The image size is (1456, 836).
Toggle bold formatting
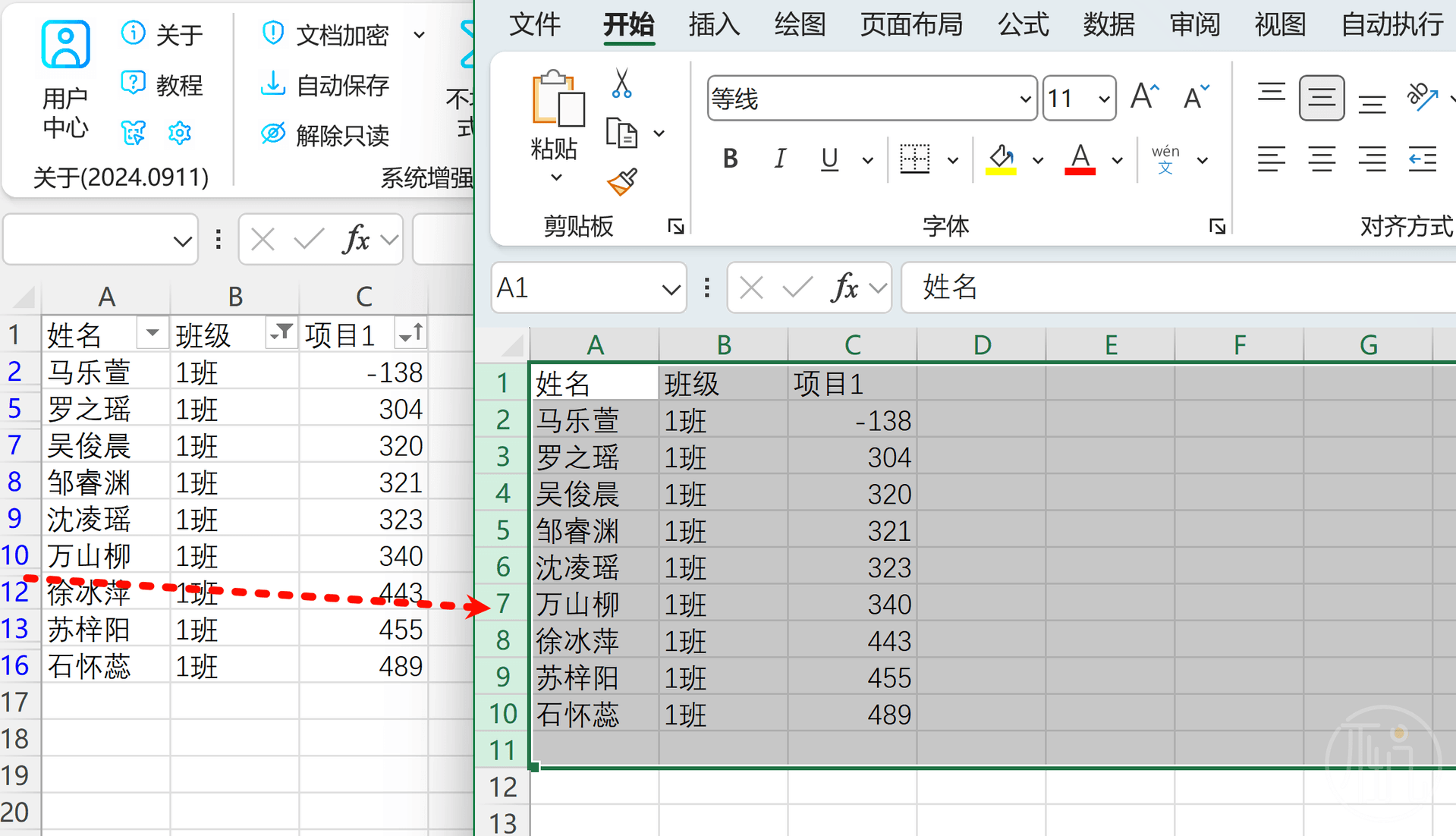coord(730,159)
